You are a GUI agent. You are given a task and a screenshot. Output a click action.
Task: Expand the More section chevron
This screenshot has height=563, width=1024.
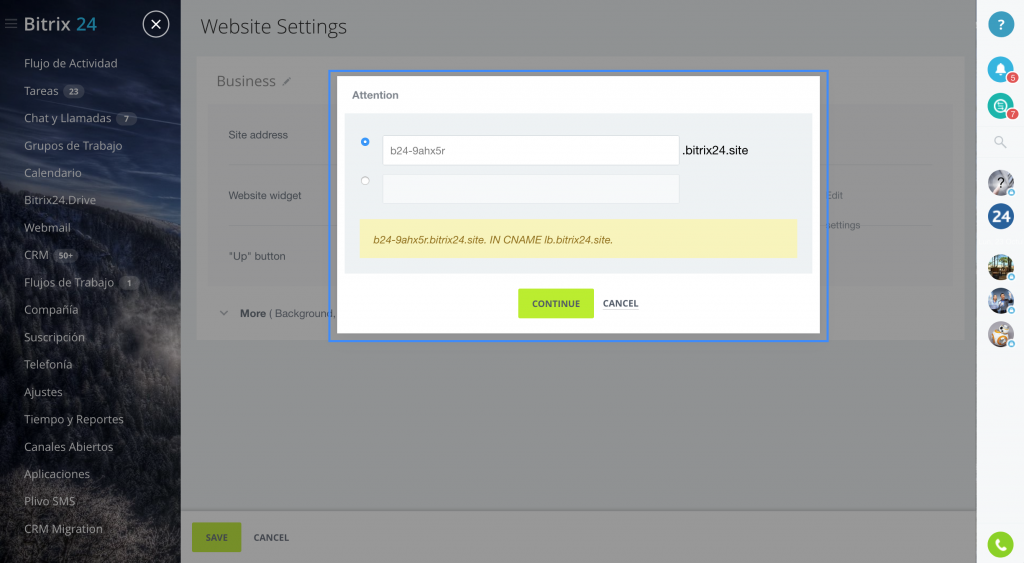pyautogui.click(x=224, y=314)
